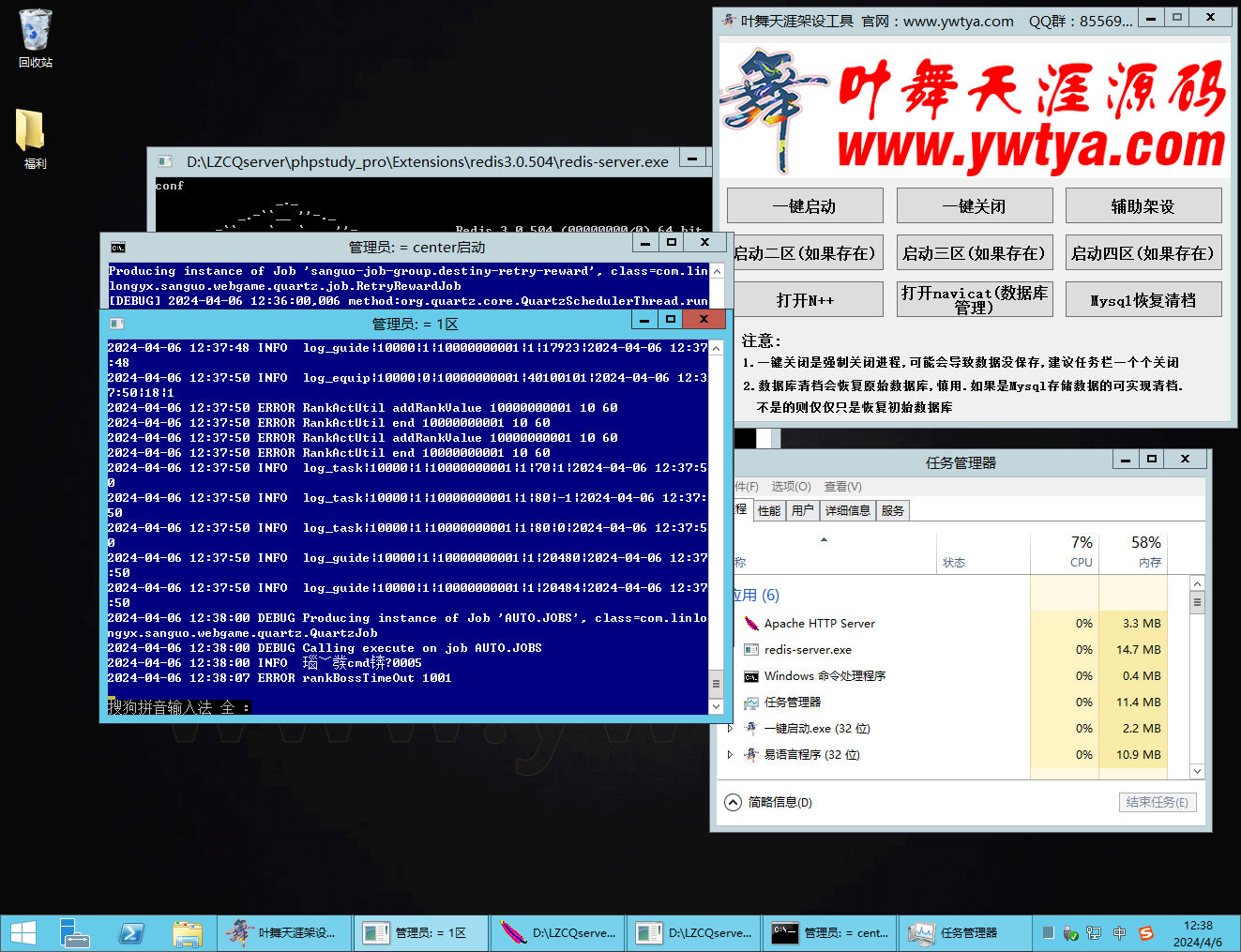The image size is (1241, 952).
Task: Click the 辅助架设 button
Action: (x=1143, y=206)
